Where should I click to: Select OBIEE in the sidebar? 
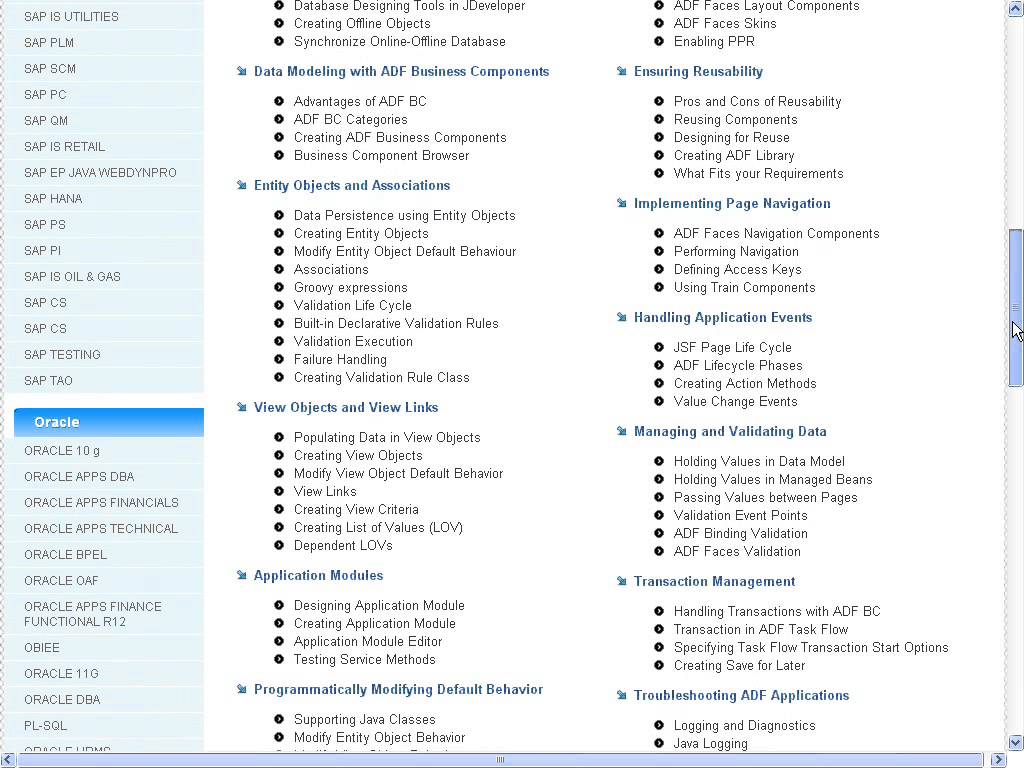[42, 648]
